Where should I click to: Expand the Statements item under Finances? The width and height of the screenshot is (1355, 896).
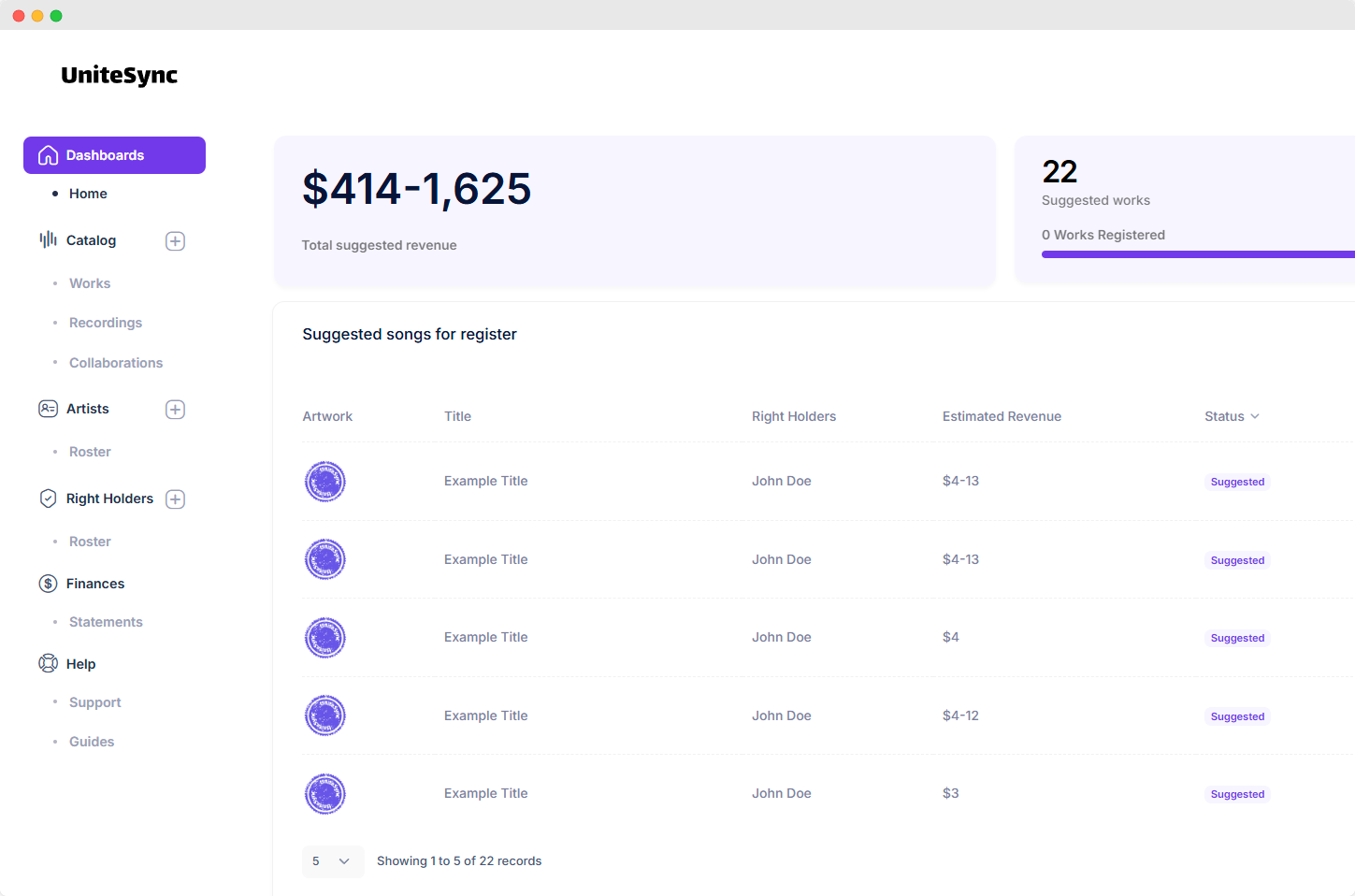[x=106, y=621]
